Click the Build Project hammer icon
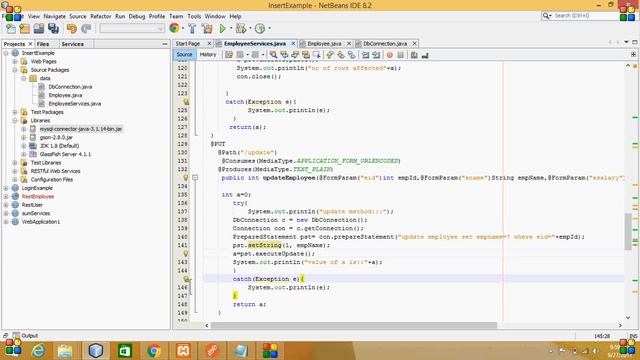 point(192,29)
